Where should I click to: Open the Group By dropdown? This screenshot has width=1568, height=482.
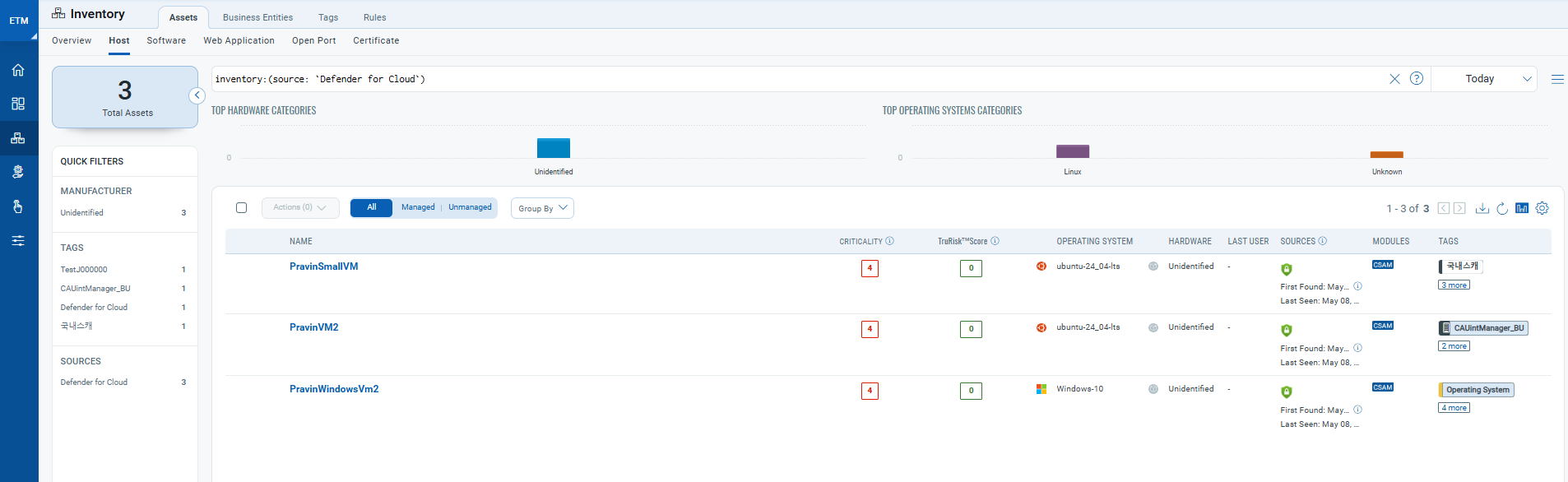542,208
